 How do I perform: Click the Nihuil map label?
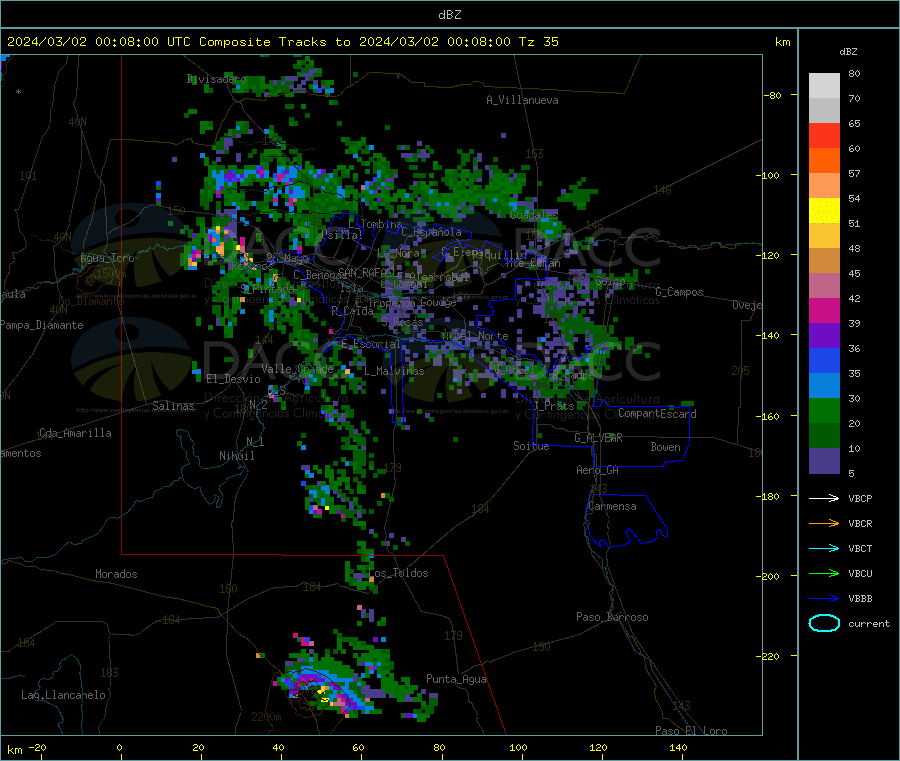point(236,456)
